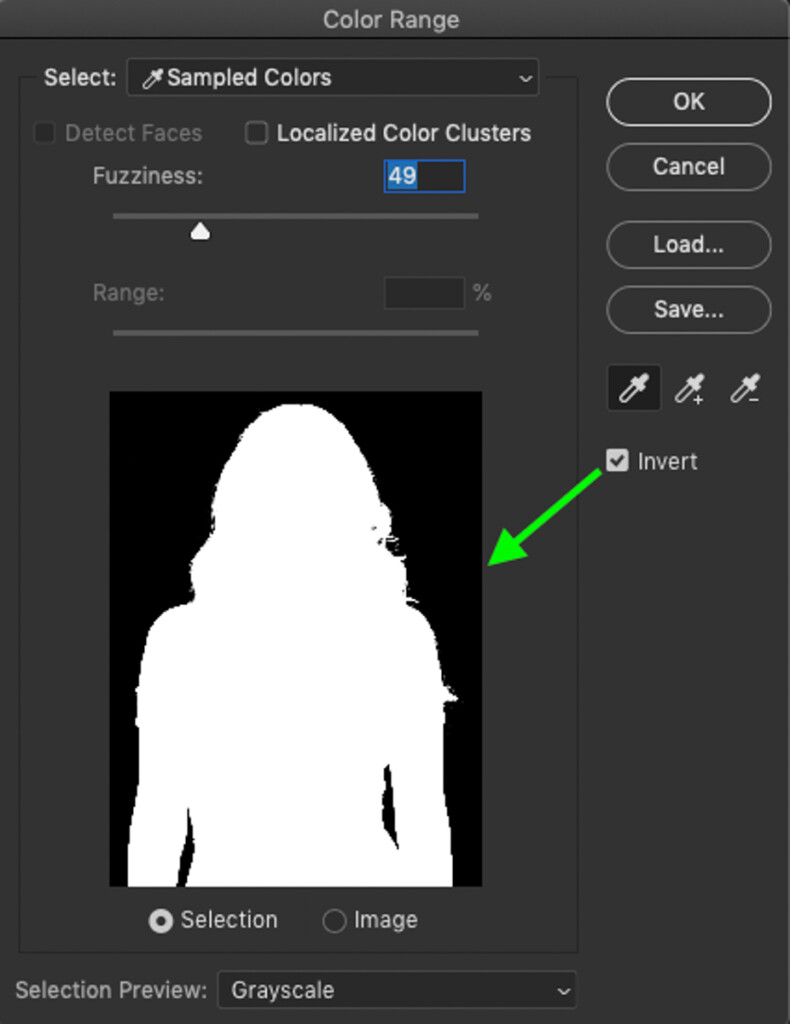The image size is (790, 1024).
Task: Click the Fuzziness slider handle
Action: (200, 231)
